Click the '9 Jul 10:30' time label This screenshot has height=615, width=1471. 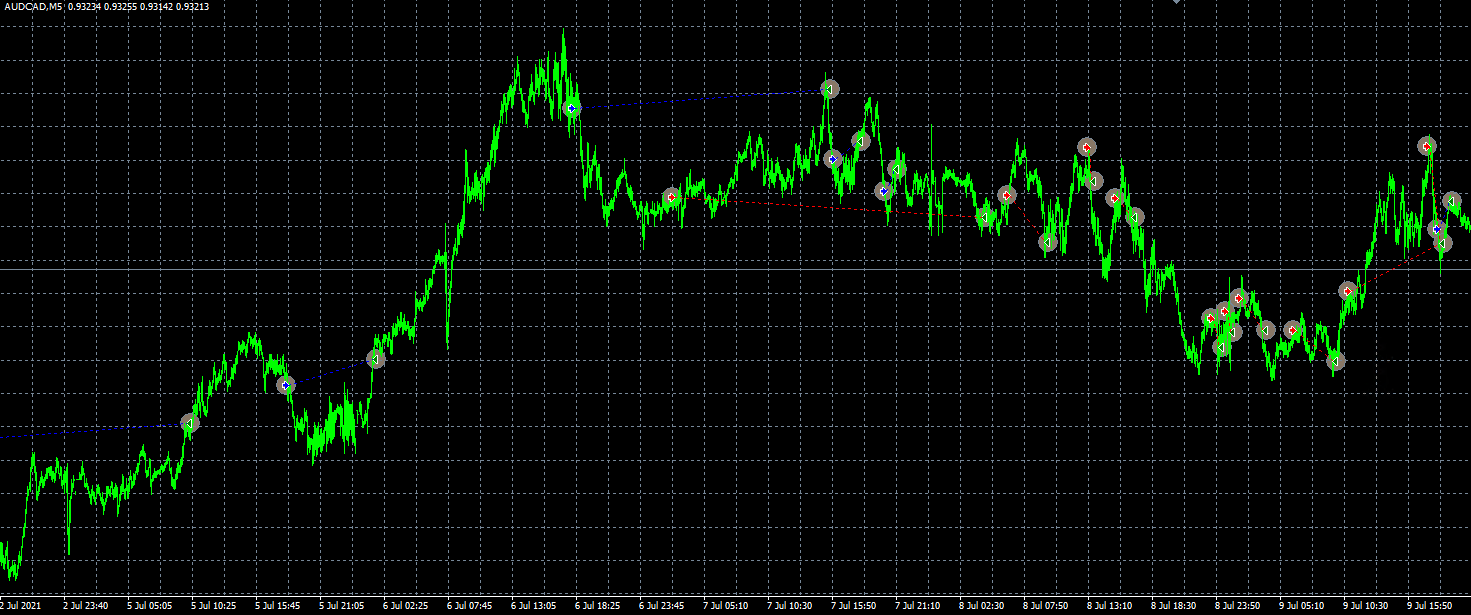pos(1365,605)
